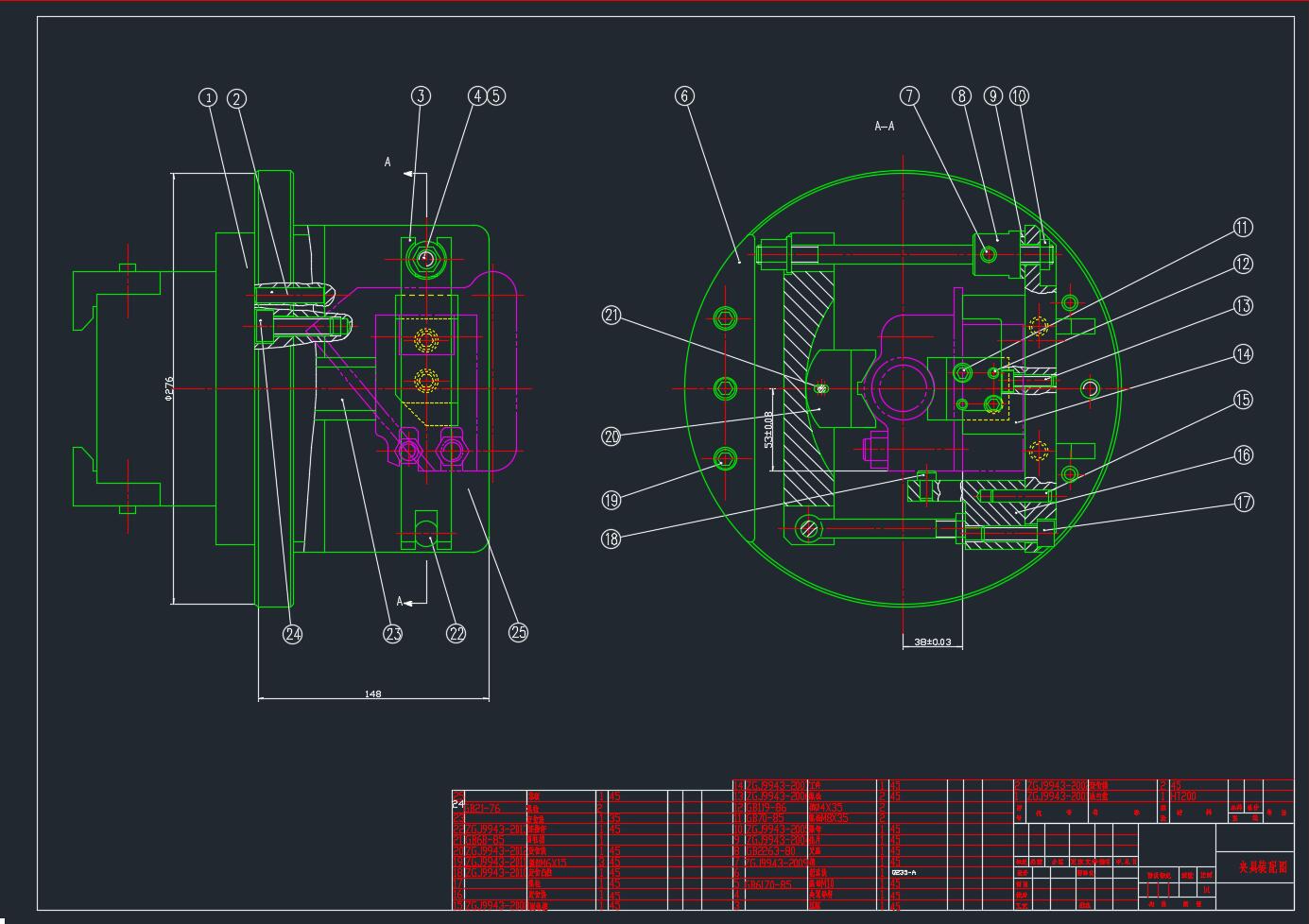Click part balloon number 24
The width and height of the screenshot is (1309, 924).
pyautogui.click(x=293, y=634)
